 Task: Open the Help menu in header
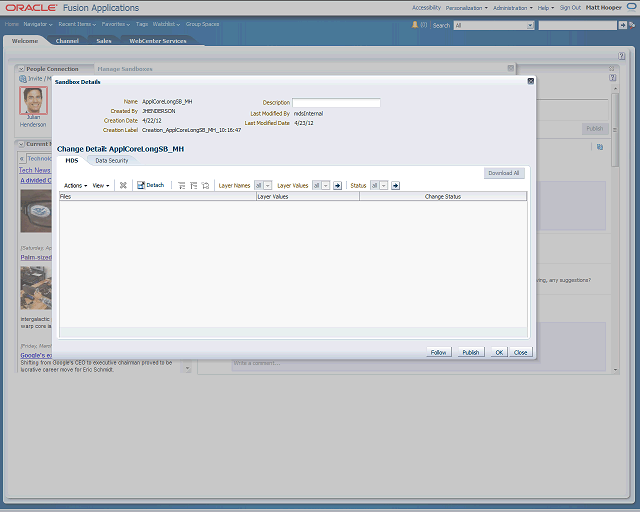click(546, 8)
